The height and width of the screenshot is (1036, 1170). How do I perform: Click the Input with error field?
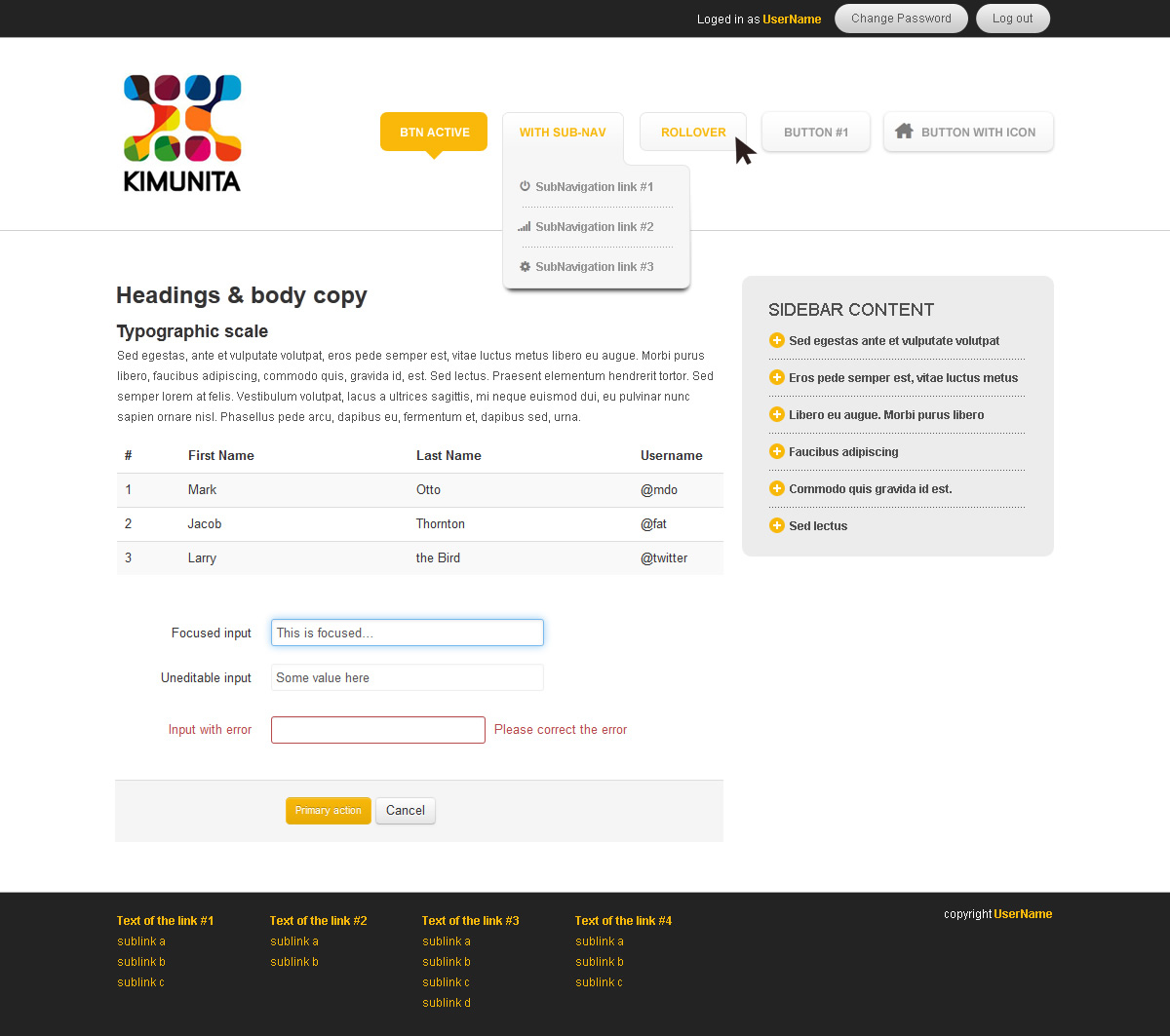378,730
